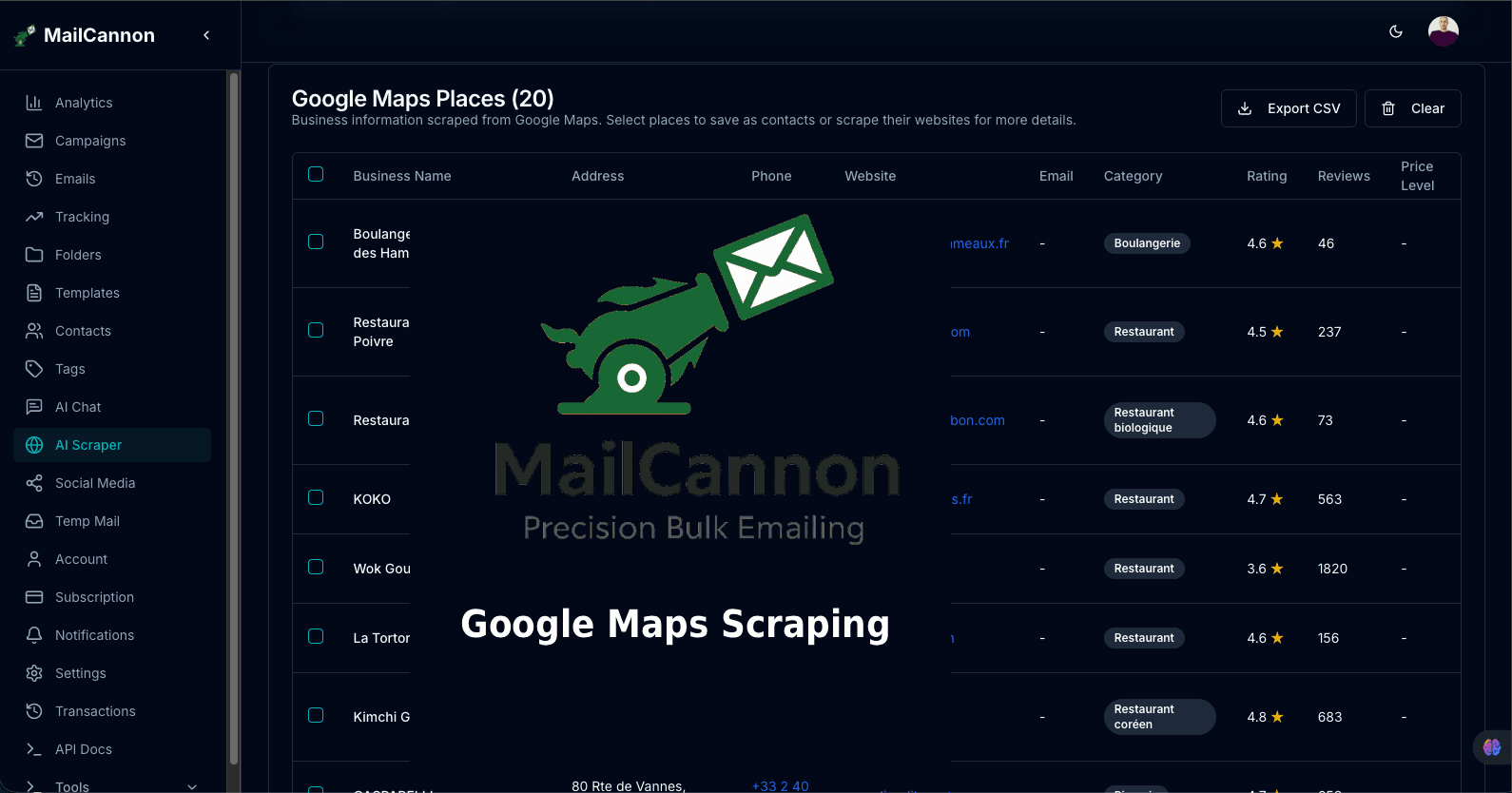This screenshot has width=1512, height=793.
Task: Select the KOKO row checkbox
Action: pos(316,497)
